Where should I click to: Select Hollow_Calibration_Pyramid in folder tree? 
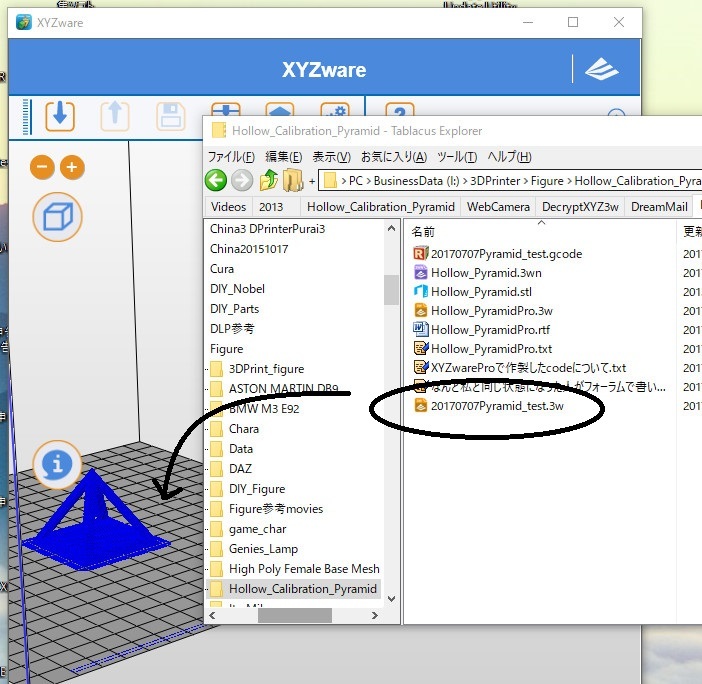[303, 589]
